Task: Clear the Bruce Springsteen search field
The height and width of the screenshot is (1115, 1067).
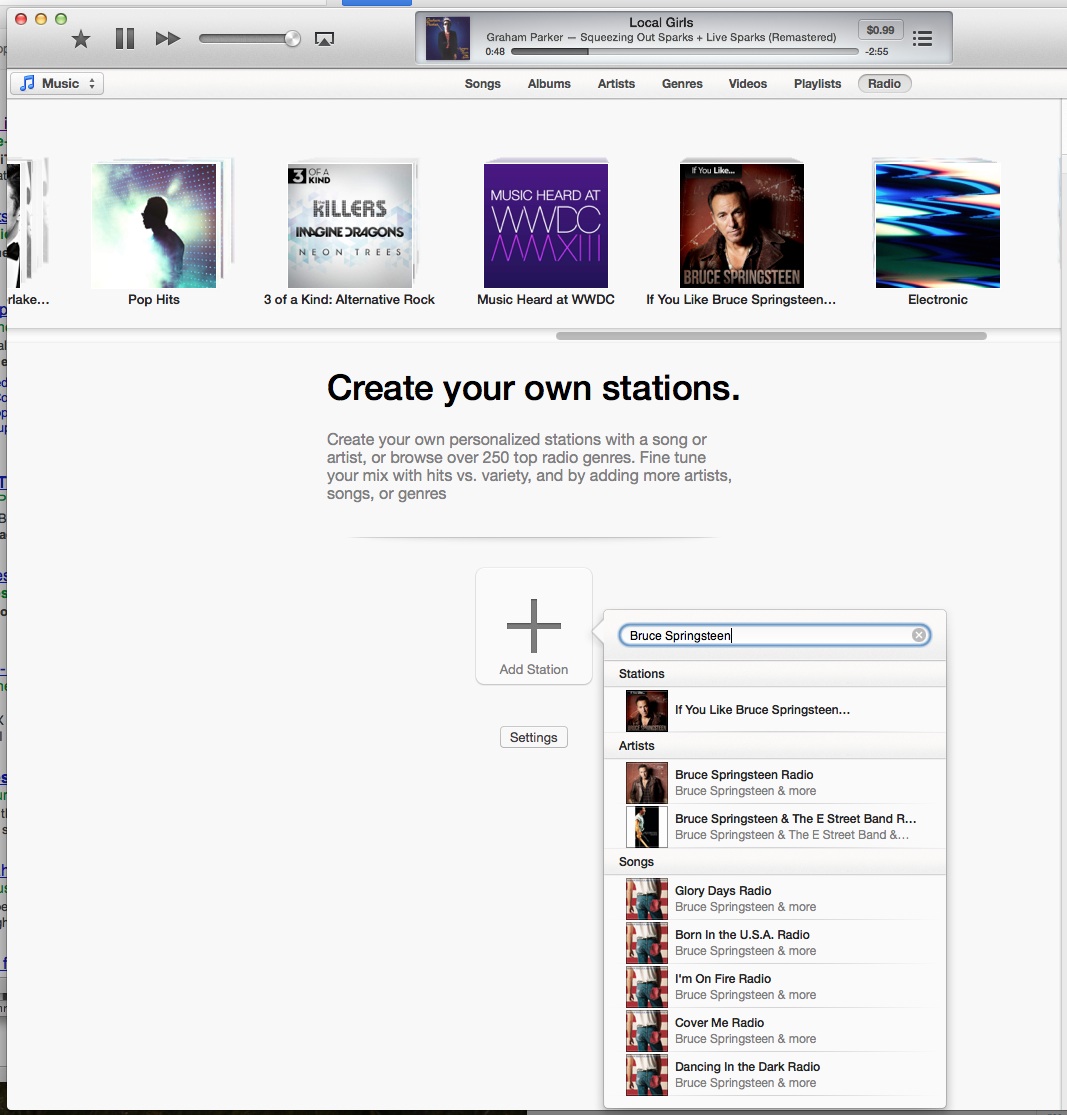Action: click(918, 636)
